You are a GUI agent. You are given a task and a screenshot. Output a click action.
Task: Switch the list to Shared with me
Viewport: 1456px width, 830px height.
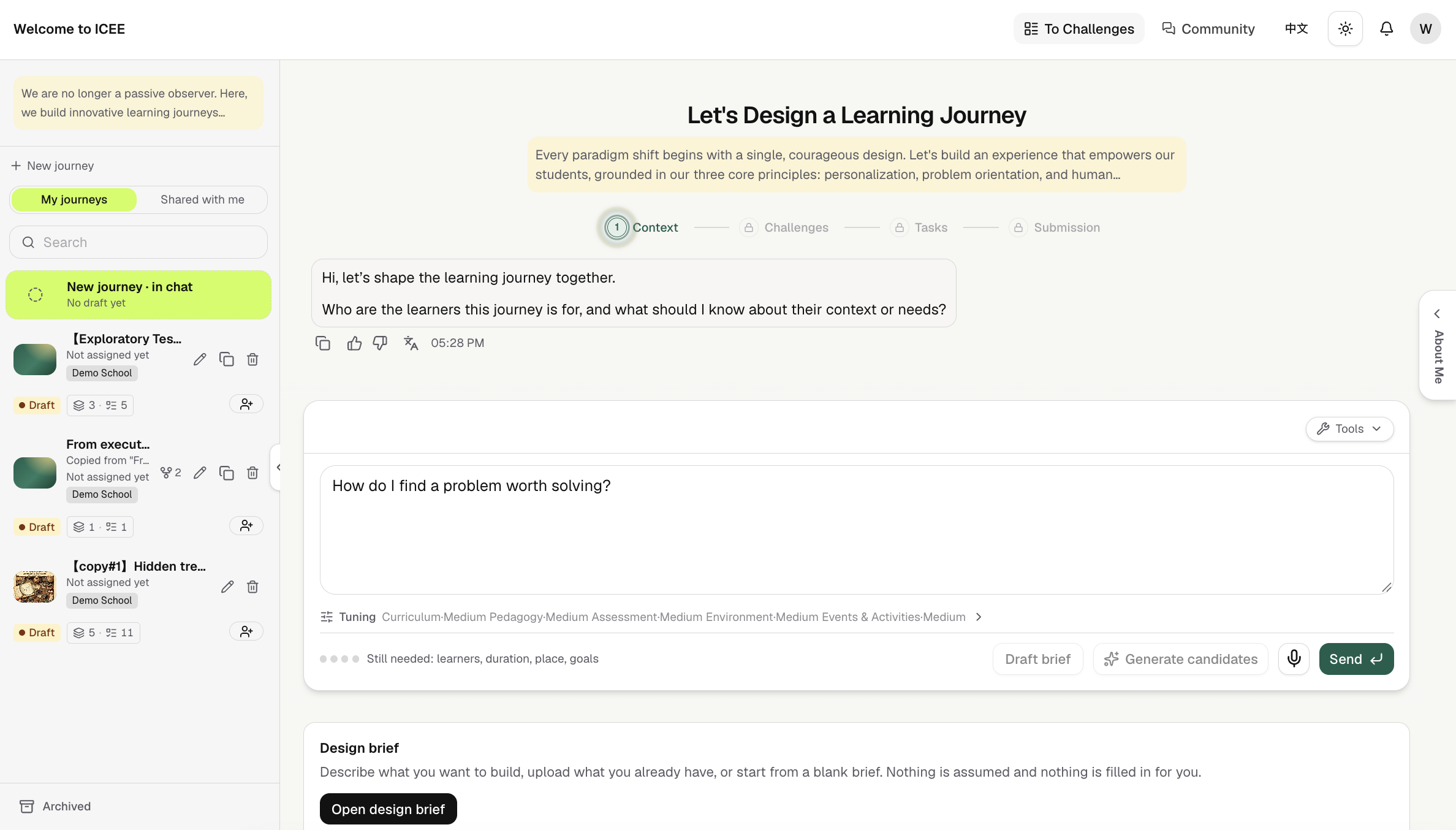[x=202, y=200]
